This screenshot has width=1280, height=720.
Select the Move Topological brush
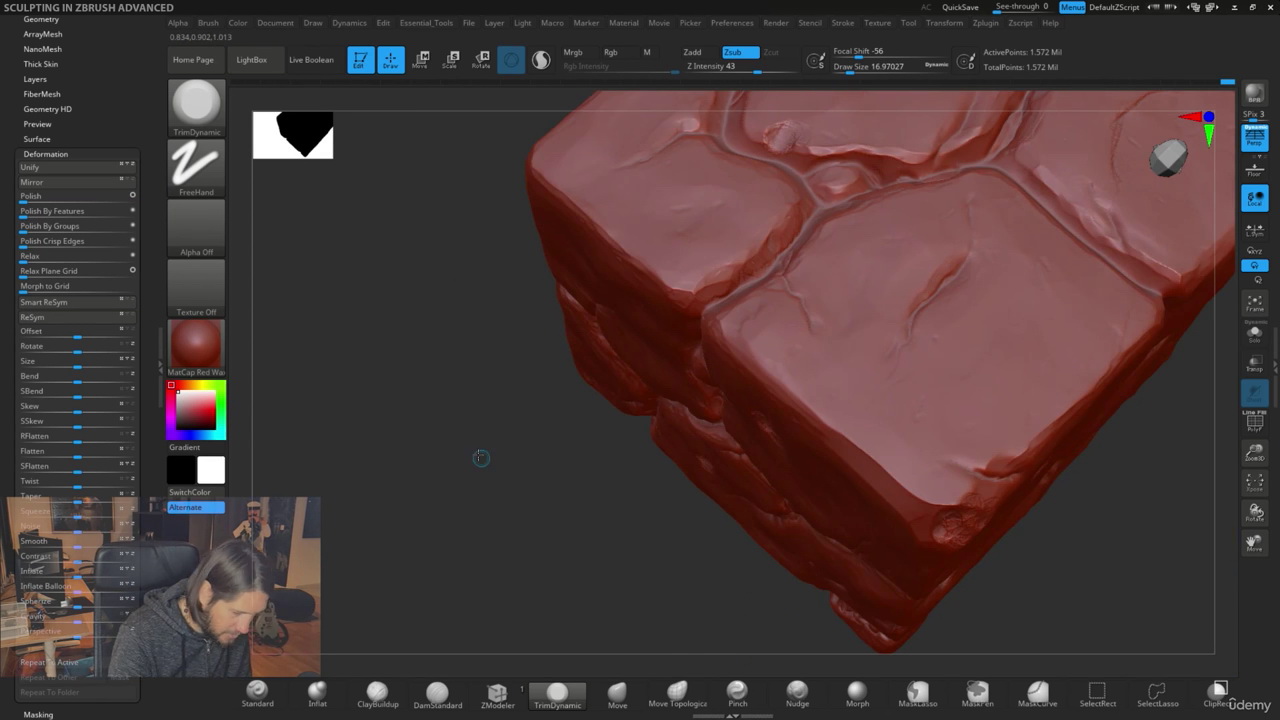pos(677,695)
